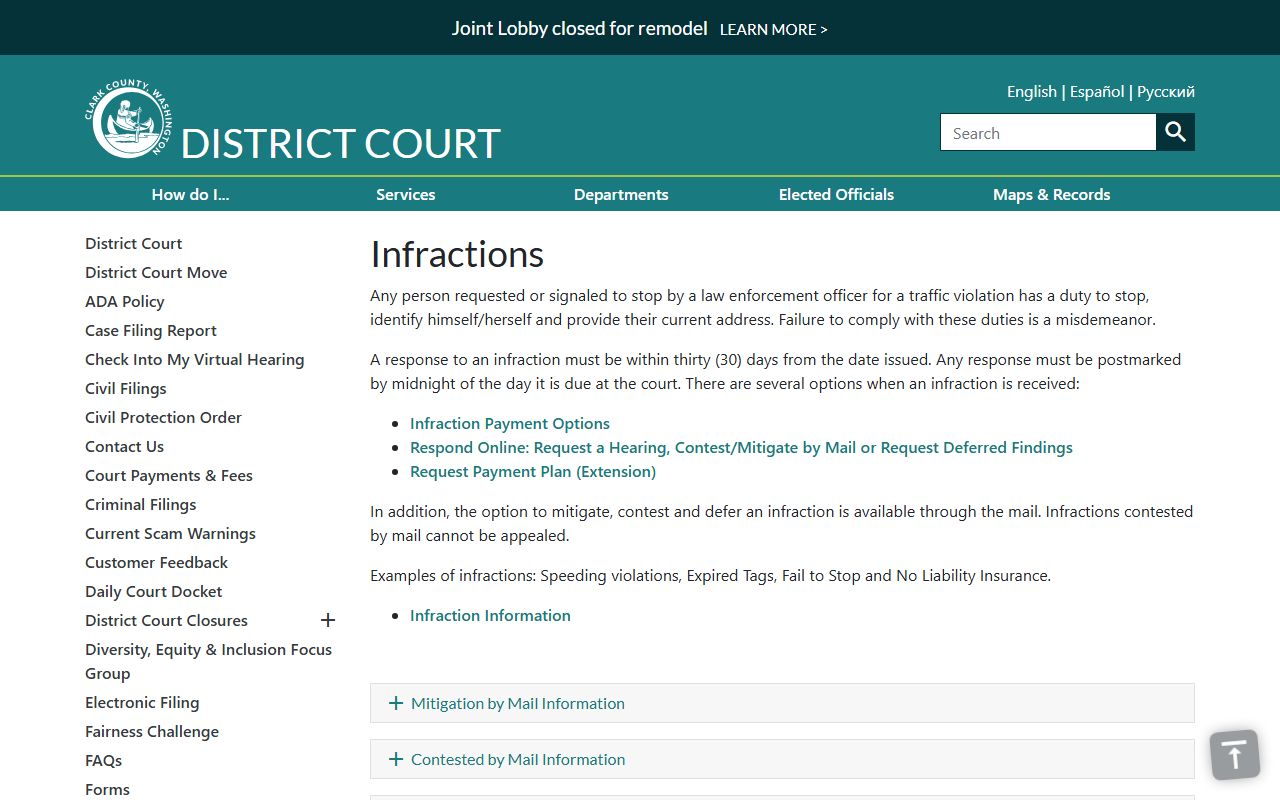
Task: Switch language to Español
Action: pos(1097,91)
